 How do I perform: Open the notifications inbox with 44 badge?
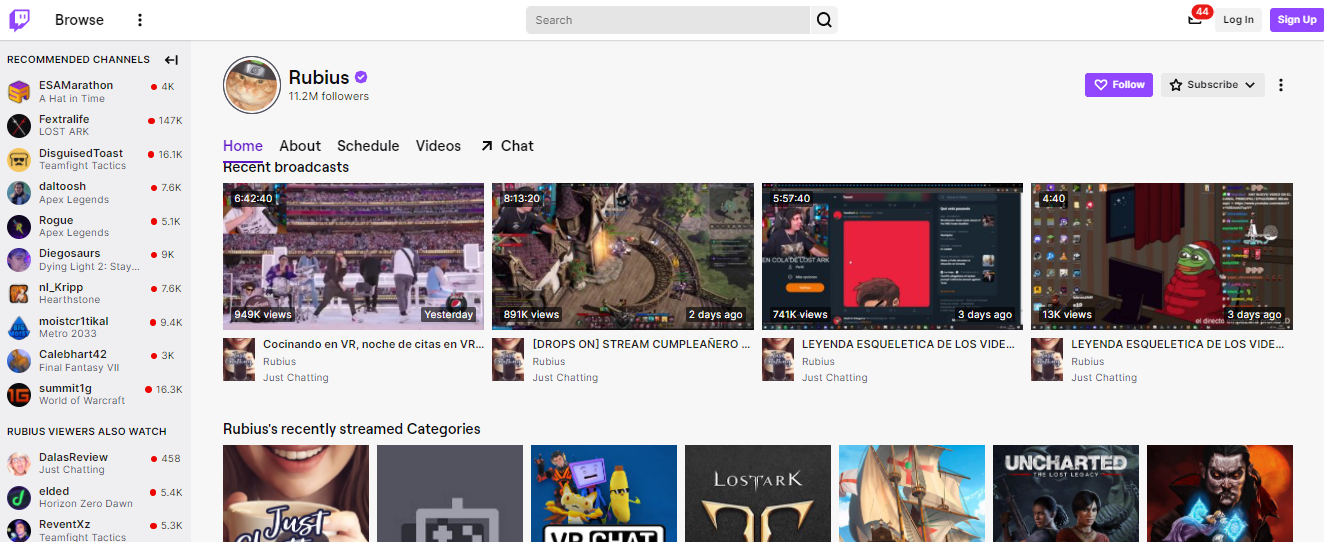[x=1195, y=20]
